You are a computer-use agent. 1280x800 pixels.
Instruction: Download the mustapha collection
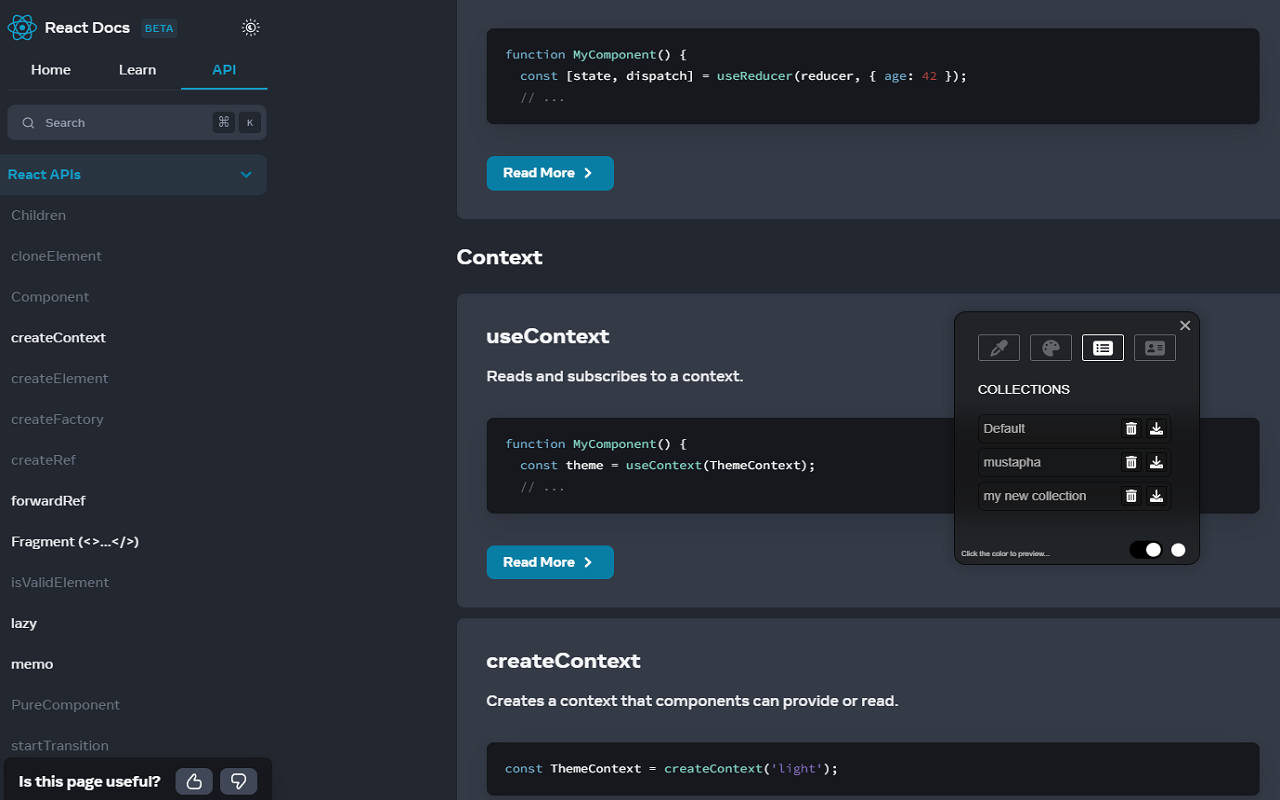[1156, 462]
